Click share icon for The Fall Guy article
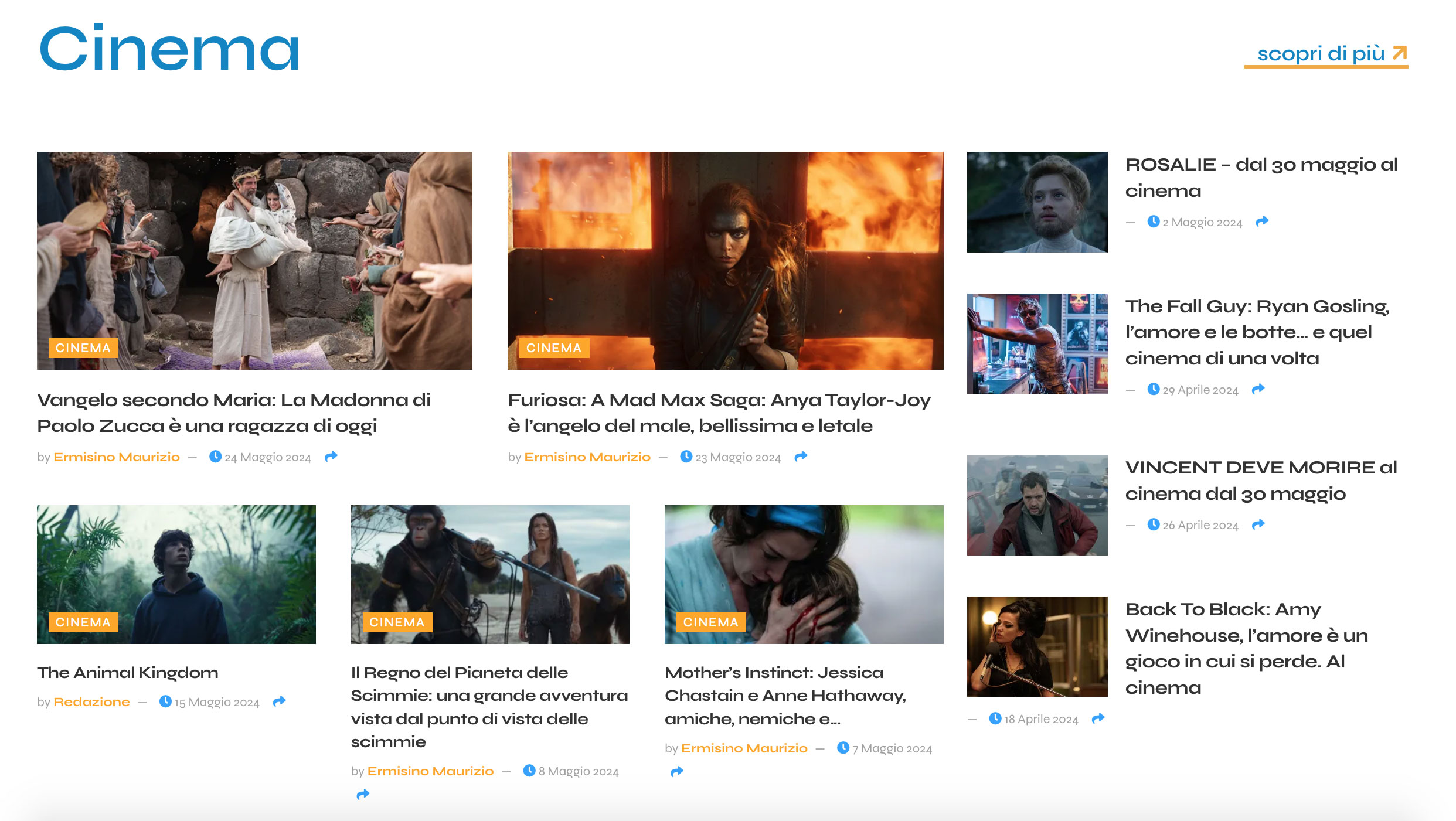 1258,389
